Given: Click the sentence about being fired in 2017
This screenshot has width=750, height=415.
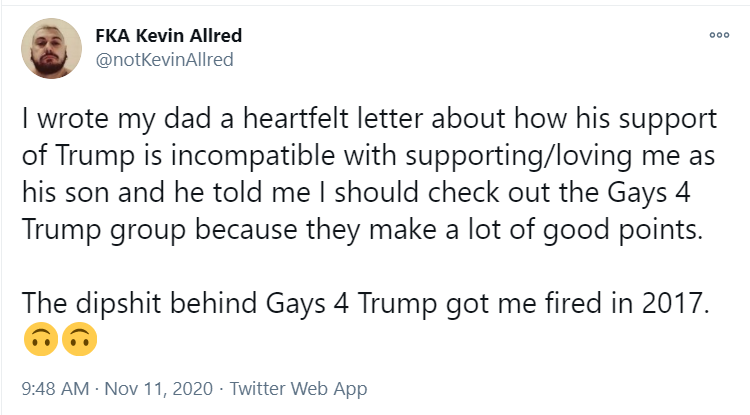Looking at the screenshot, I should (x=365, y=304).
